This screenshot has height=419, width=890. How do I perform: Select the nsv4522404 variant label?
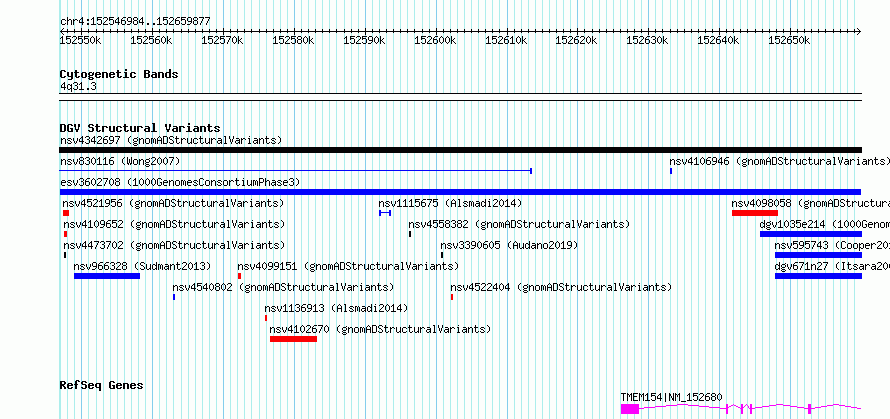[561, 287]
